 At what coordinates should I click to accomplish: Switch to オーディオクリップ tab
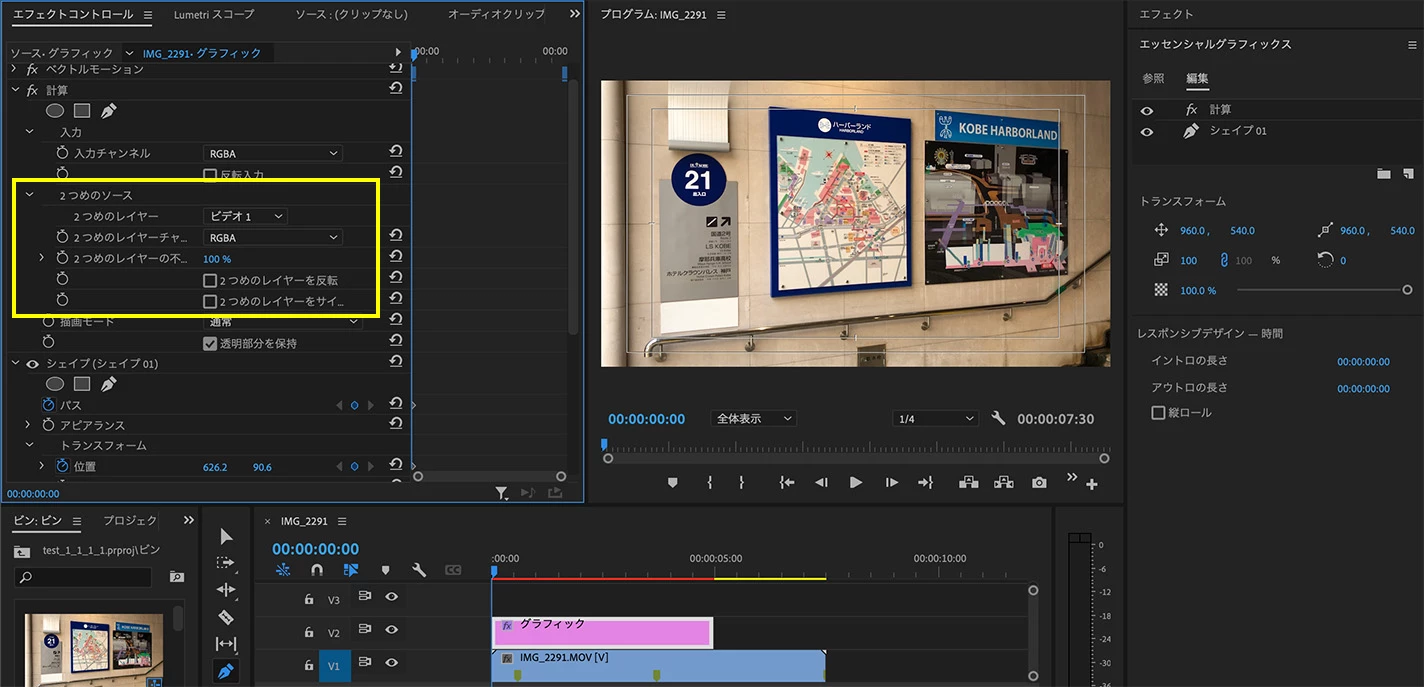(496, 14)
